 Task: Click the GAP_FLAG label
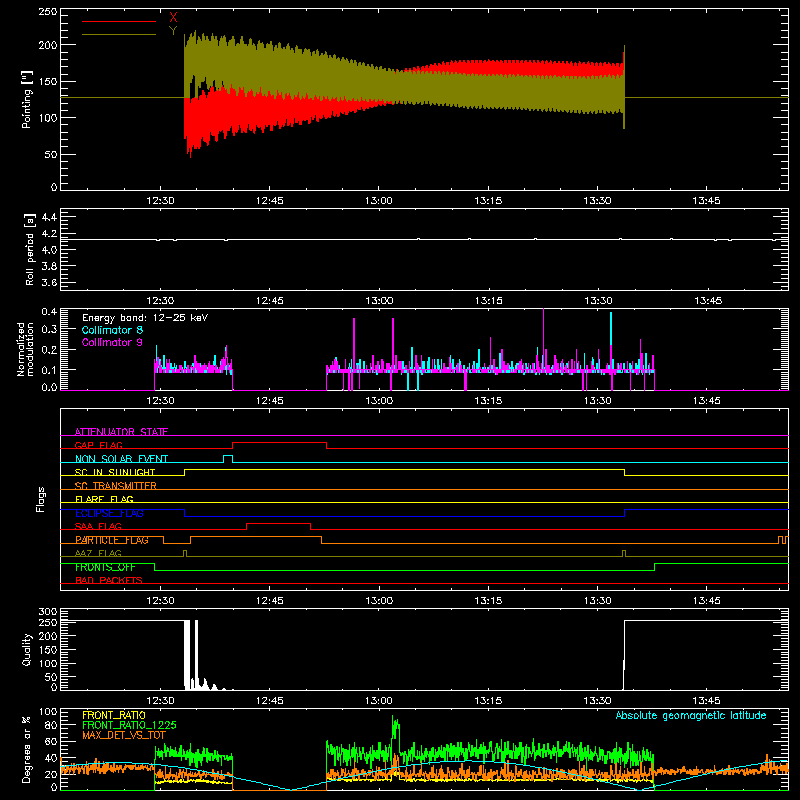(98, 445)
